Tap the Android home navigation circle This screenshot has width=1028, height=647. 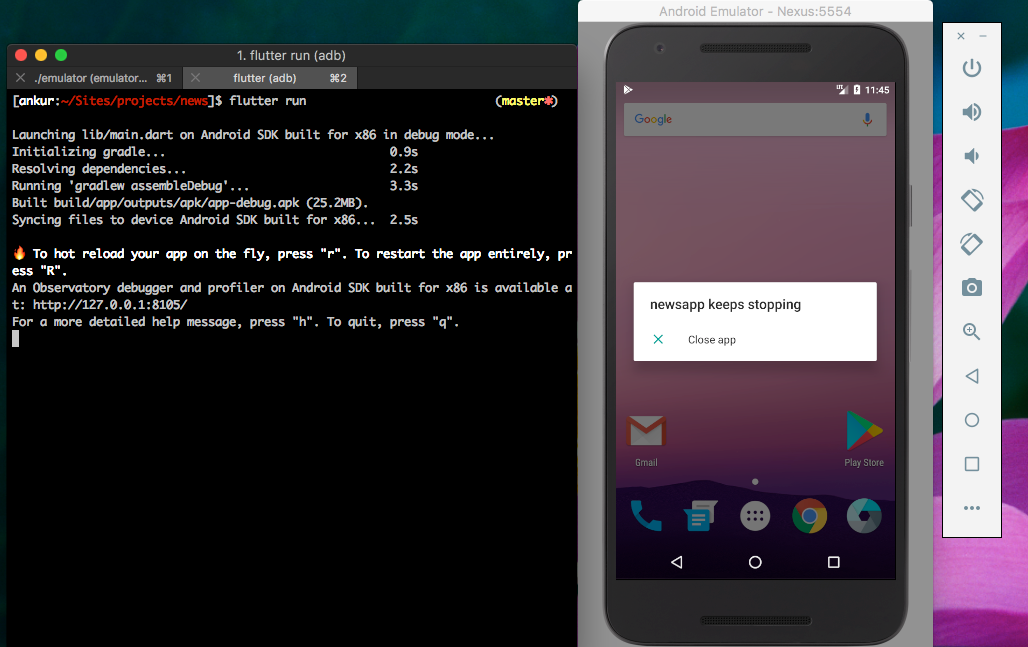(x=755, y=562)
